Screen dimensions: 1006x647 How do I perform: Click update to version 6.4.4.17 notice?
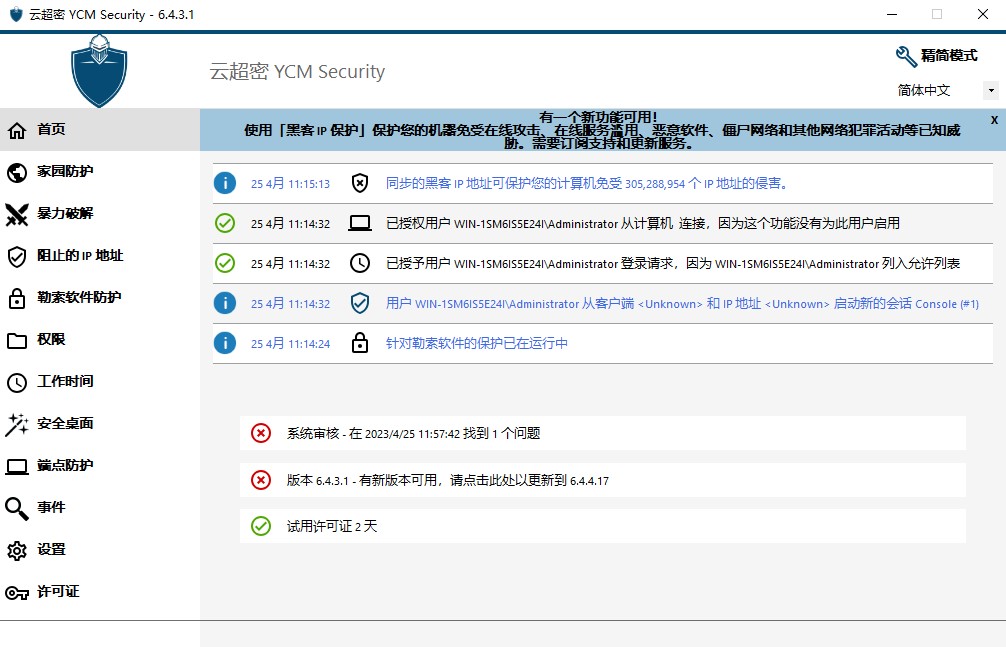pyautogui.click(x=602, y=480)
